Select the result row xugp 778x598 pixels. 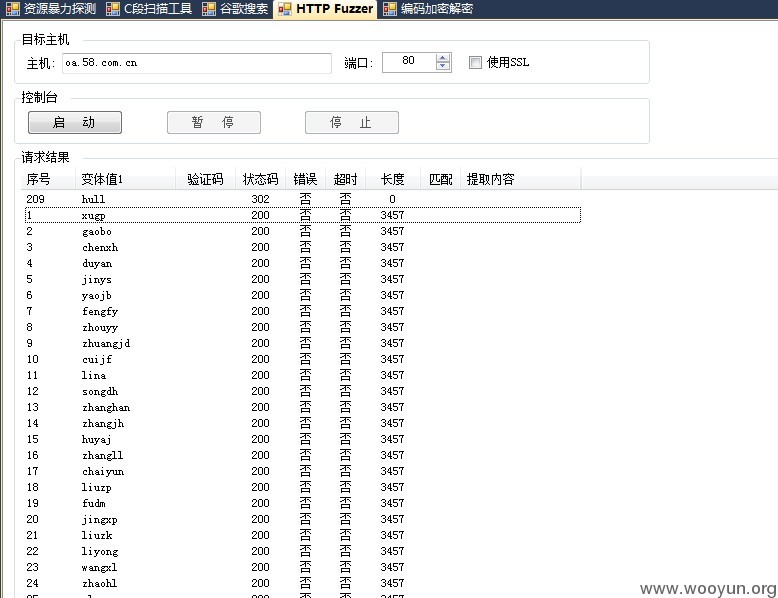303,215
